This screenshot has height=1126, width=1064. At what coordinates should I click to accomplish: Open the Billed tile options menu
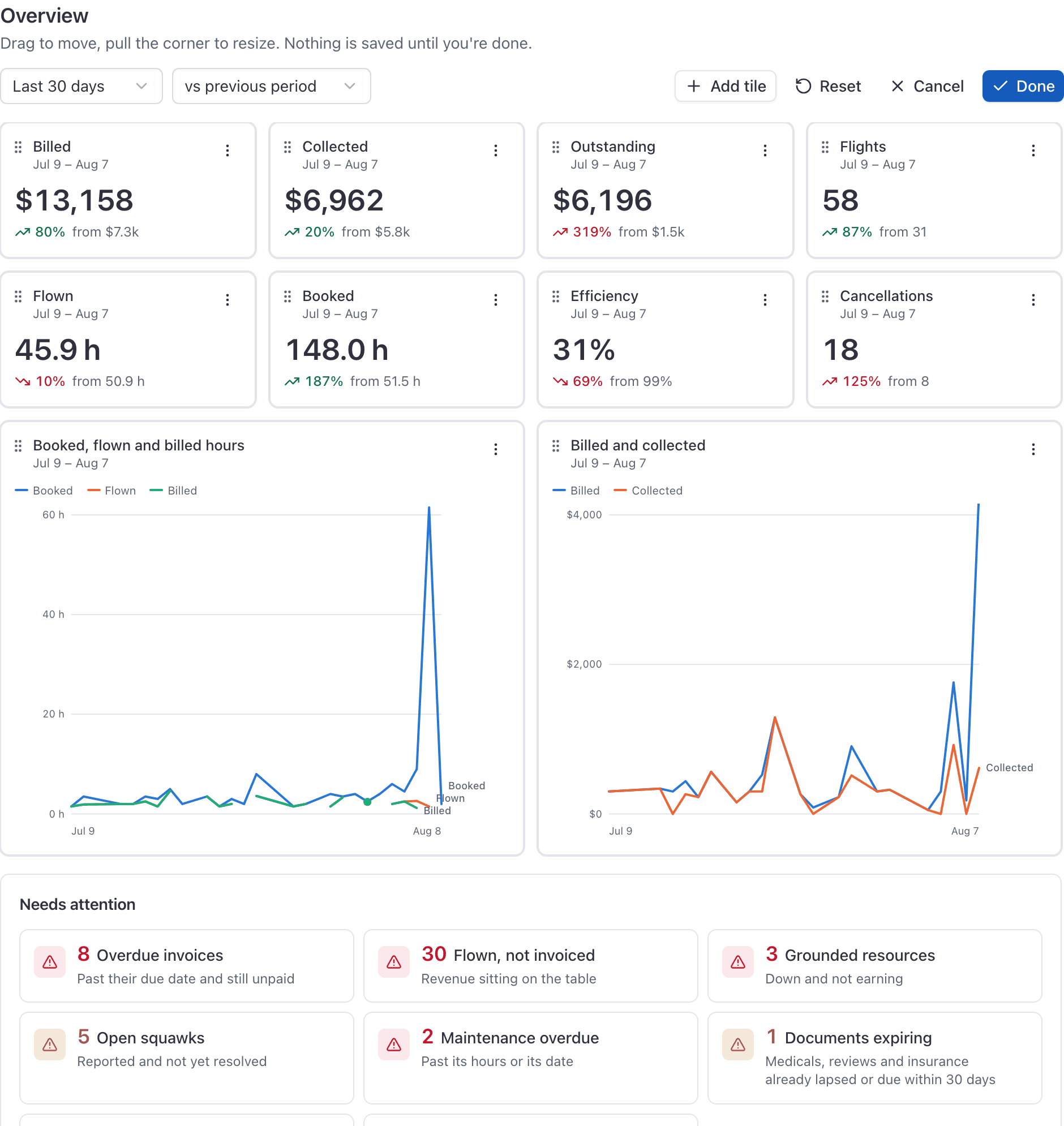tap(228, 151)
